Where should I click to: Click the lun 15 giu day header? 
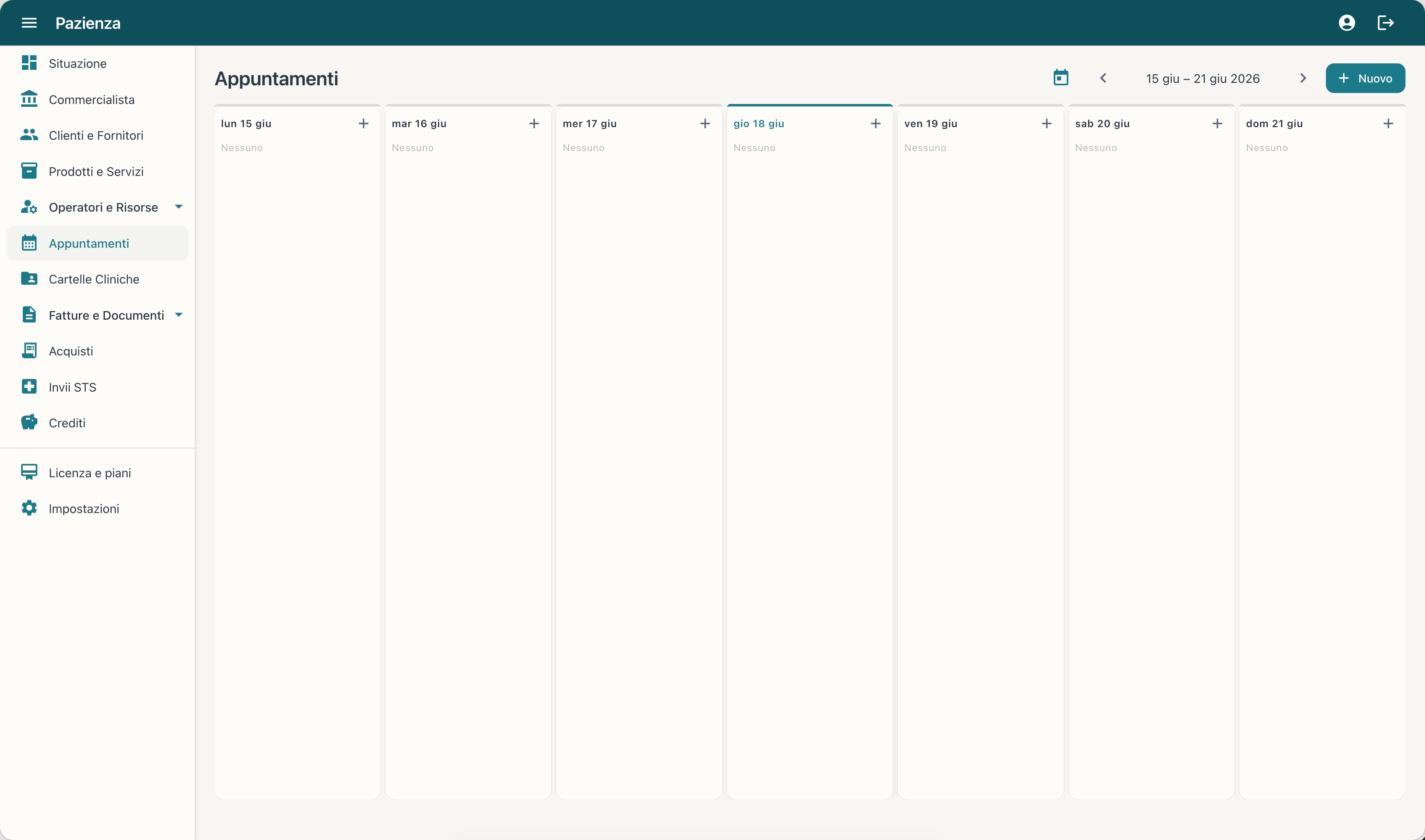coord(246,123)
